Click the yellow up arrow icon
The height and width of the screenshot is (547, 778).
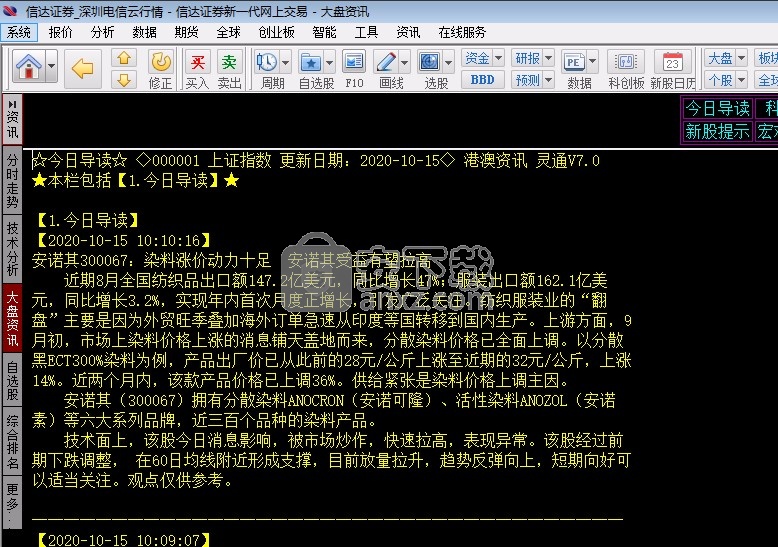[x=124, y=58]
